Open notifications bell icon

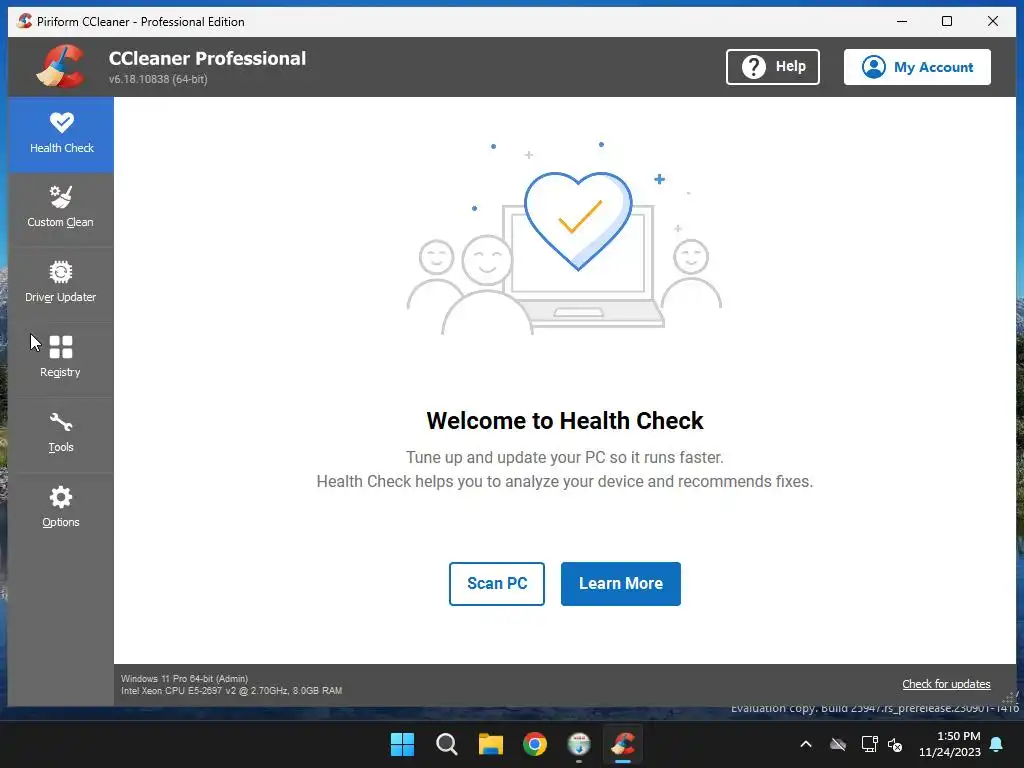pyautogui.click(x=997, y=744)
